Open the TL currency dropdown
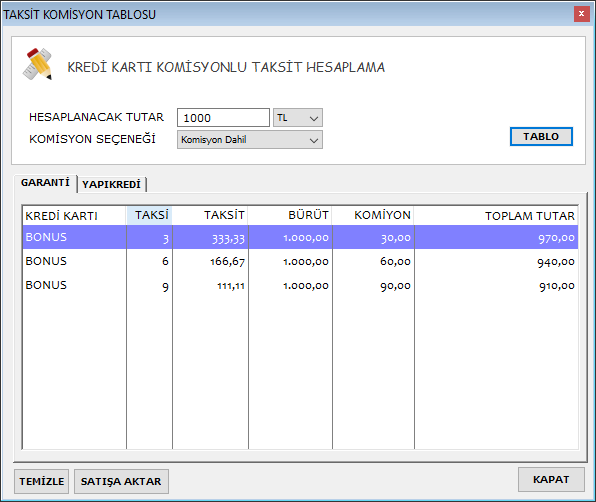The height and width of the screenshot is (502, 596). click(298, 118)
